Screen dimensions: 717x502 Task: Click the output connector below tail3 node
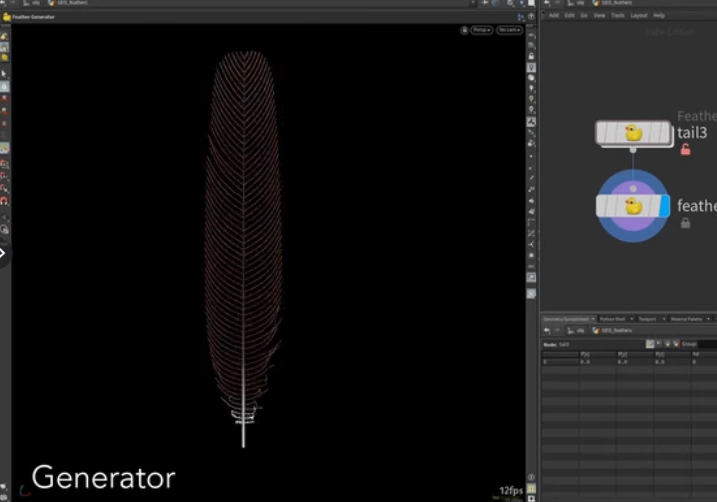633,150
